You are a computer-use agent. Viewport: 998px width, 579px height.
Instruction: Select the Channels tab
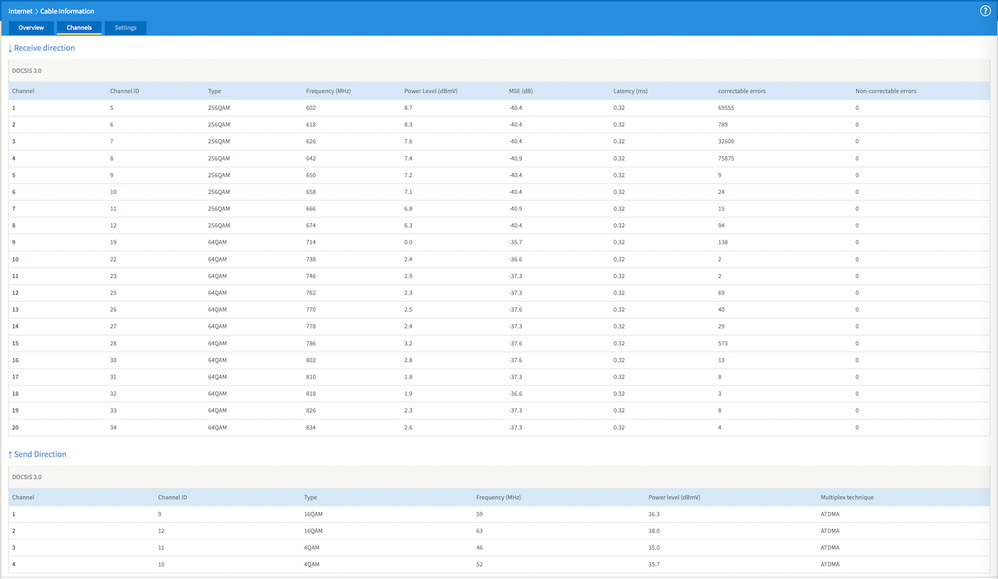[x=79, y=27]
